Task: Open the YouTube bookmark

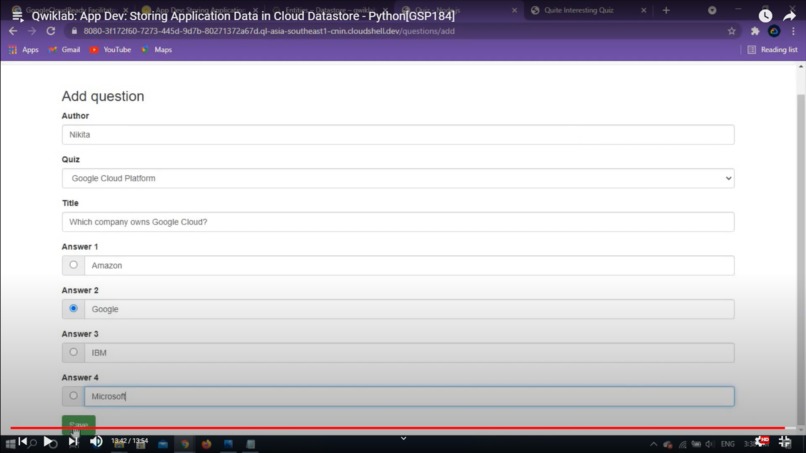Action: [111, 50]
